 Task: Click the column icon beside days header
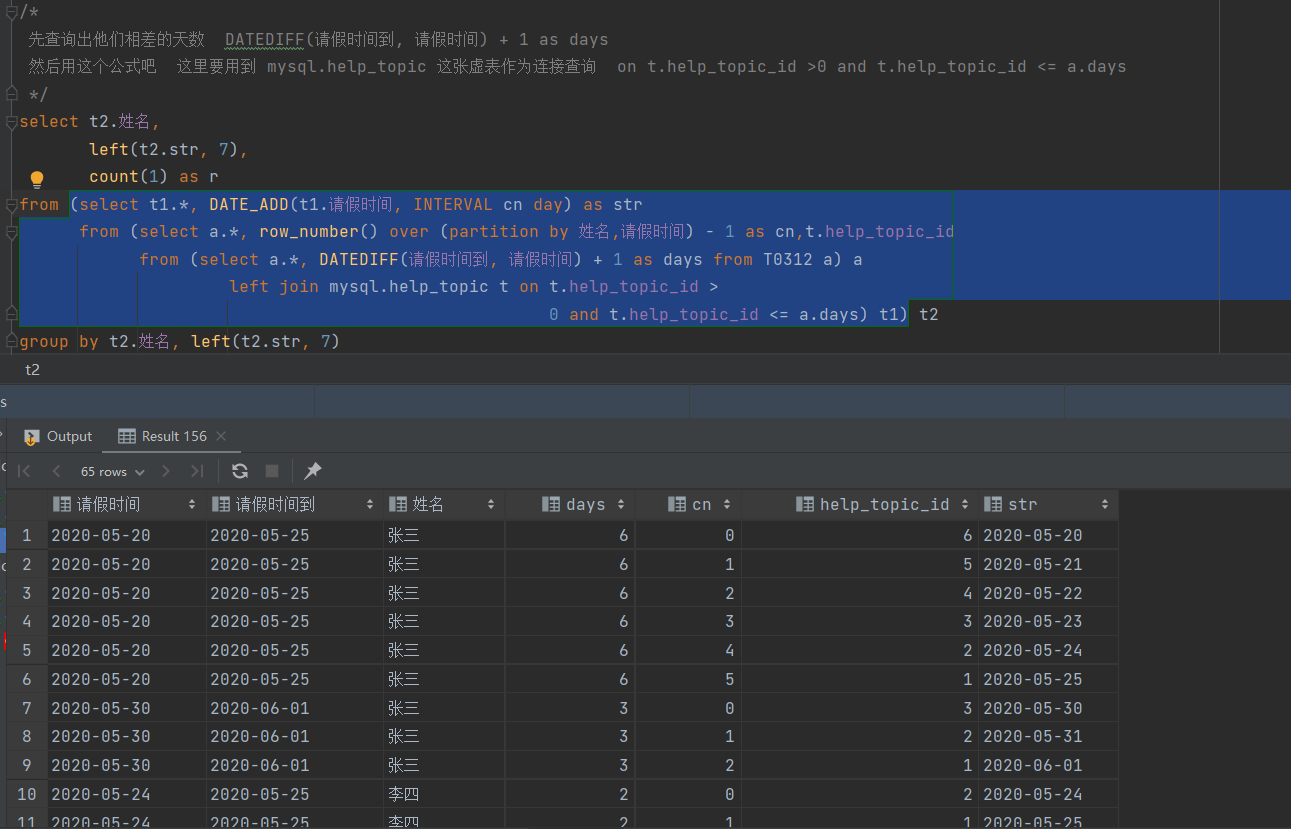[x=551, y=505]
